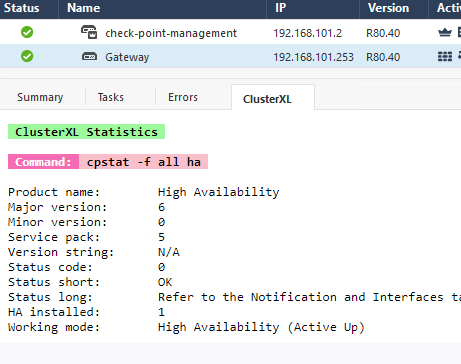Select the check-point-management name
The height and width of the screenshot is (364, 461).
pyautogui.click(x=171, y=33)
